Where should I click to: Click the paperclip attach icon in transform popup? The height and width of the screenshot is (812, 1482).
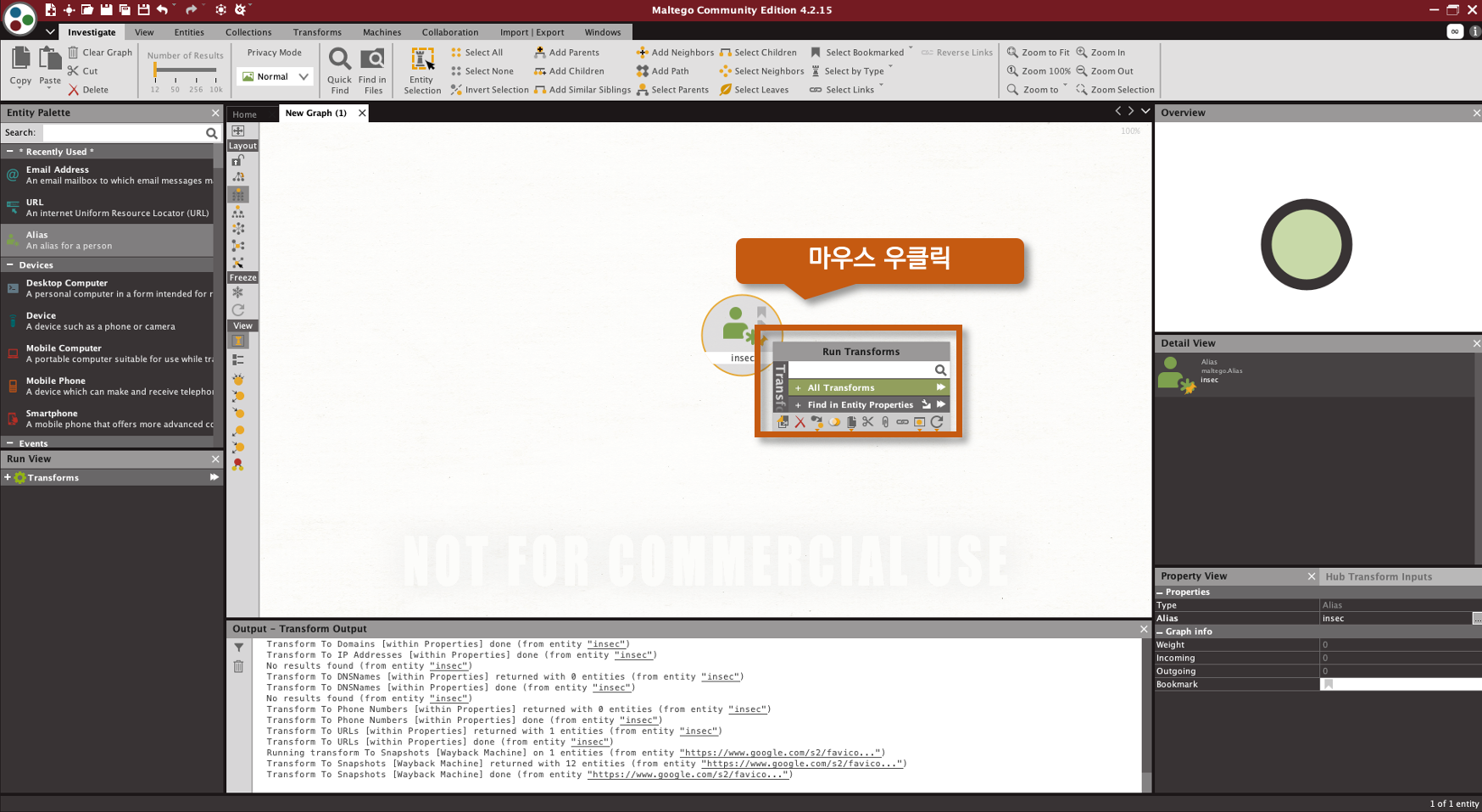coord(885,421)
